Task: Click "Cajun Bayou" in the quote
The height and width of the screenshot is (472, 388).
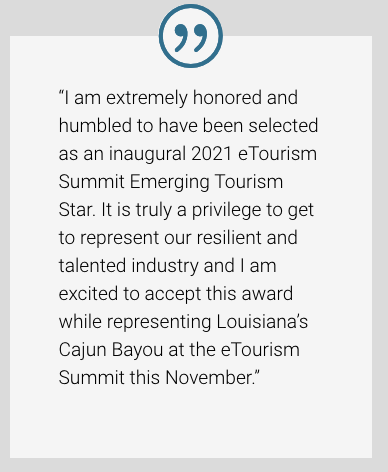Action: click(111, 351)
